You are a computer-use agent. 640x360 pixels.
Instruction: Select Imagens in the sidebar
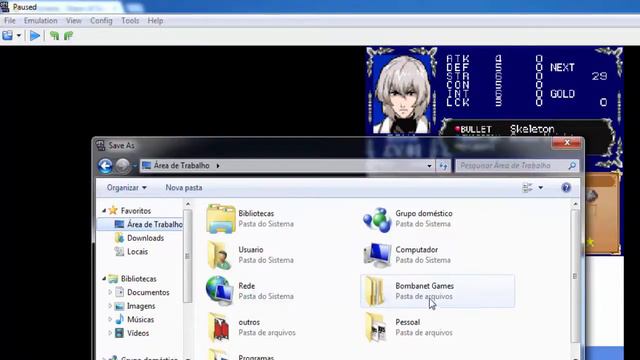coord(141,306)
